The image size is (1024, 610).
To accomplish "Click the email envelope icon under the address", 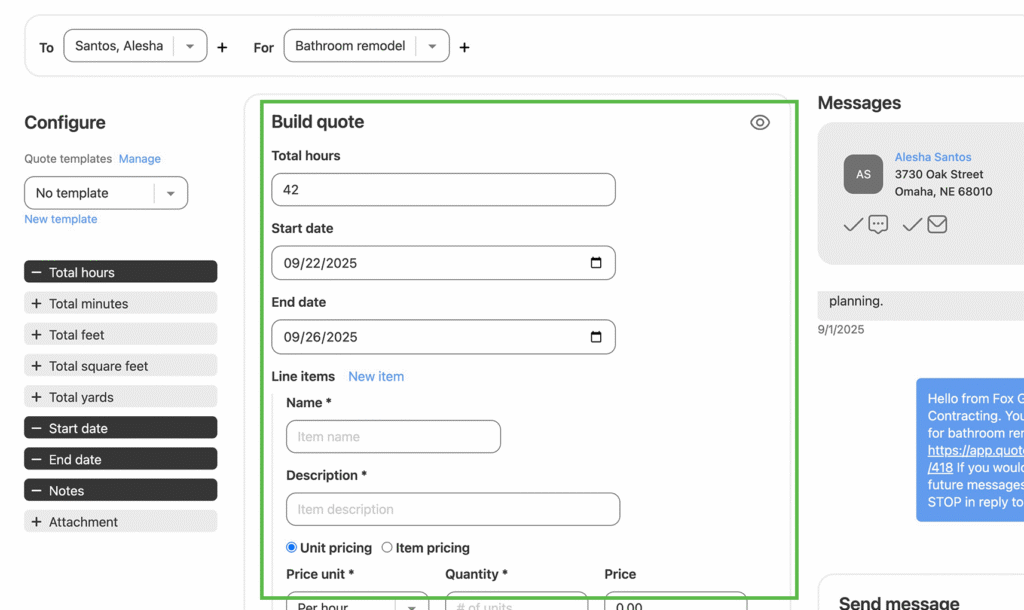I will (937, 225).
